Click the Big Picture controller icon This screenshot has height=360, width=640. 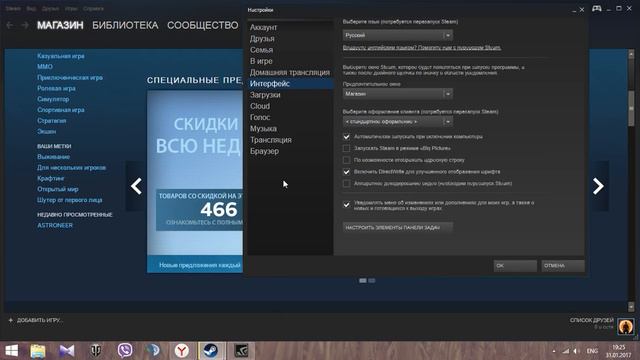coord(596,9)
